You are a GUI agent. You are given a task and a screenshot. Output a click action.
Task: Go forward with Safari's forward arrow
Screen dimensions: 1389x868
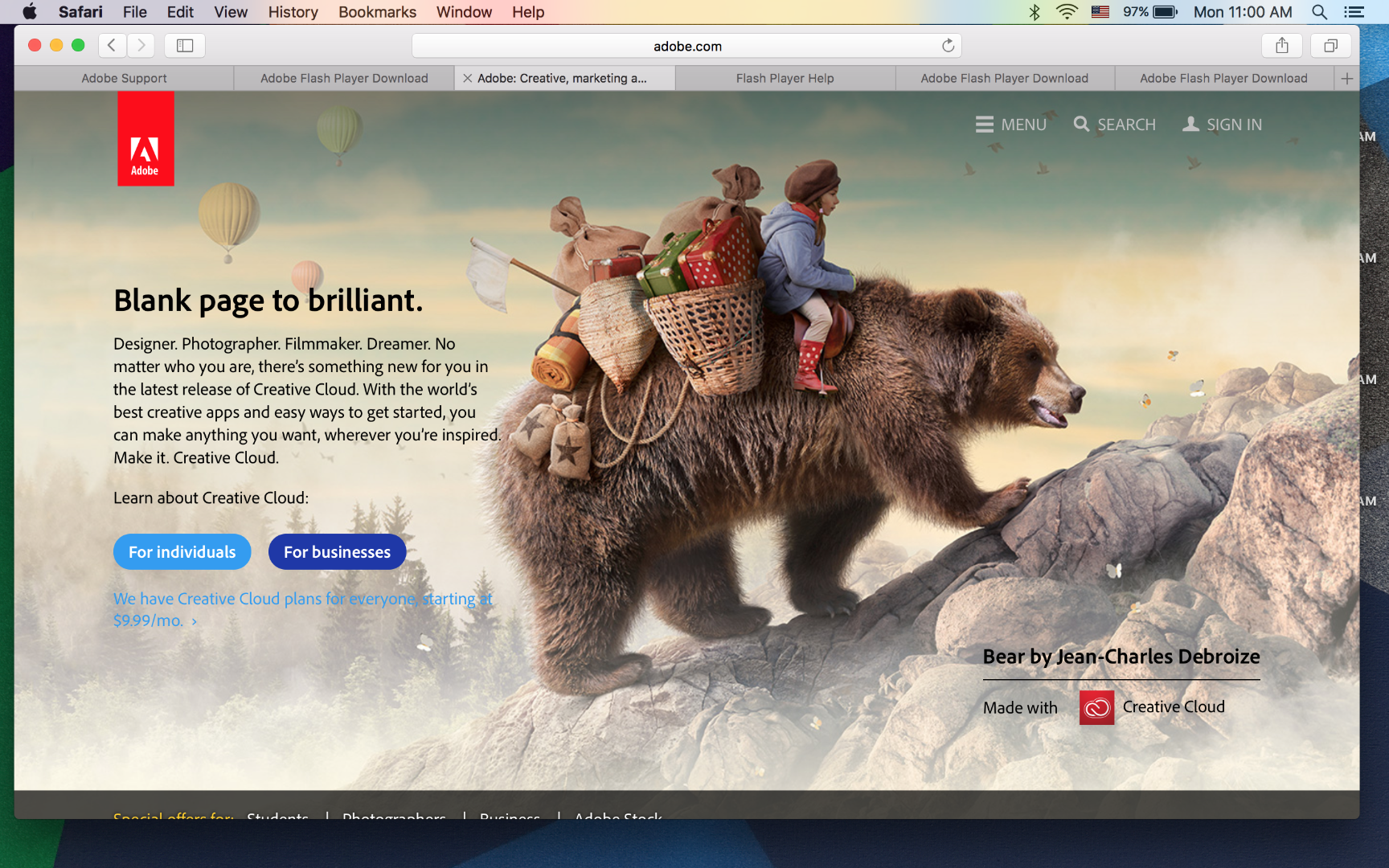click(141, 46)
